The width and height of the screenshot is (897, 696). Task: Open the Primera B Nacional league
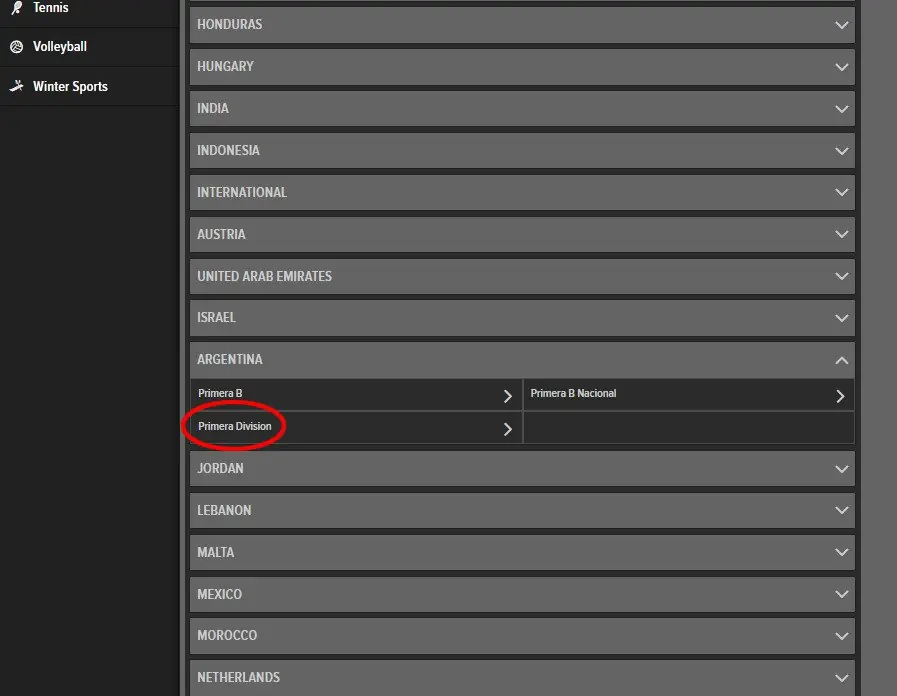[689, 395]
